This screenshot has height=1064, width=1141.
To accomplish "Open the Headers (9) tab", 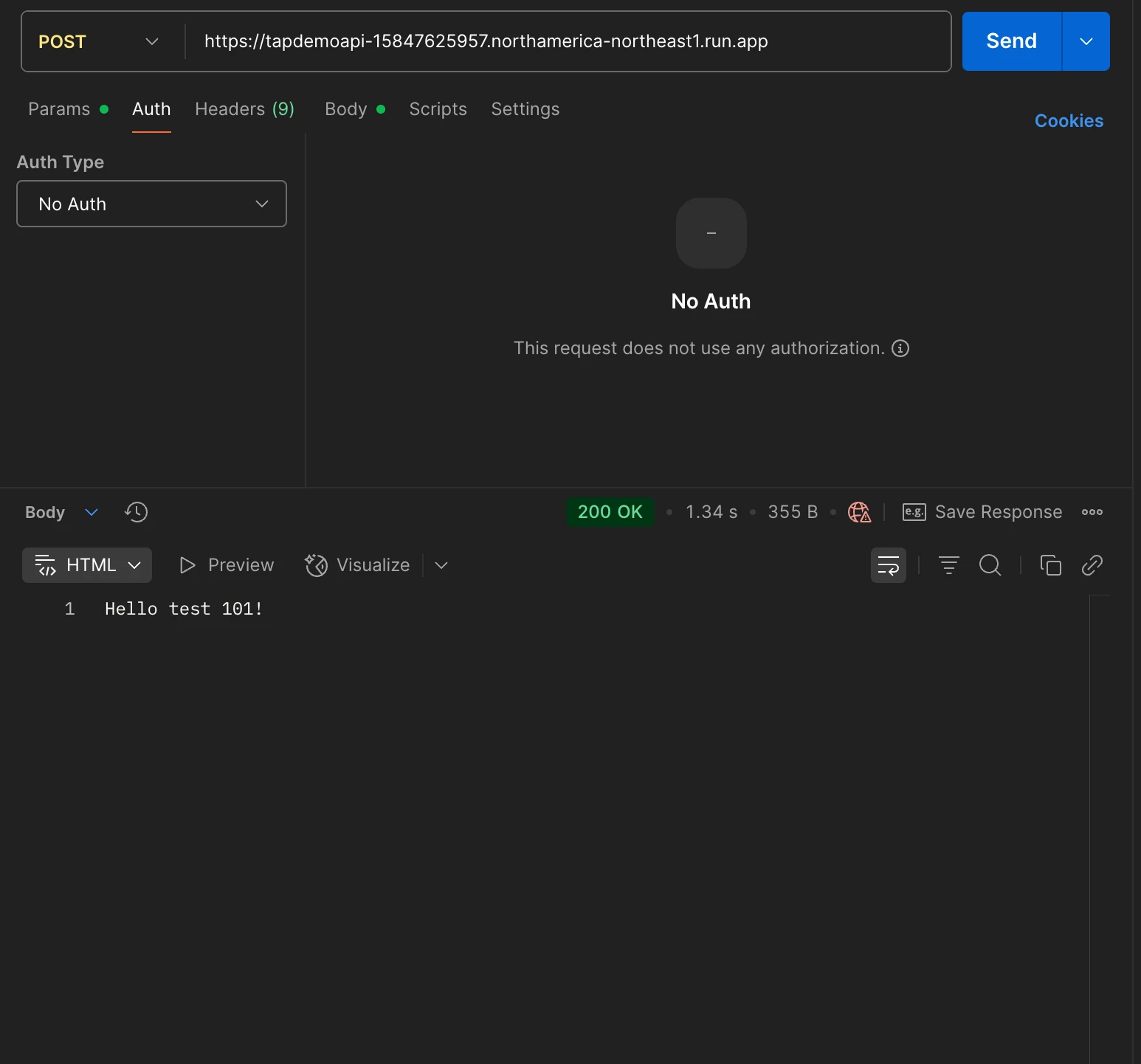I will coord(244,109).
